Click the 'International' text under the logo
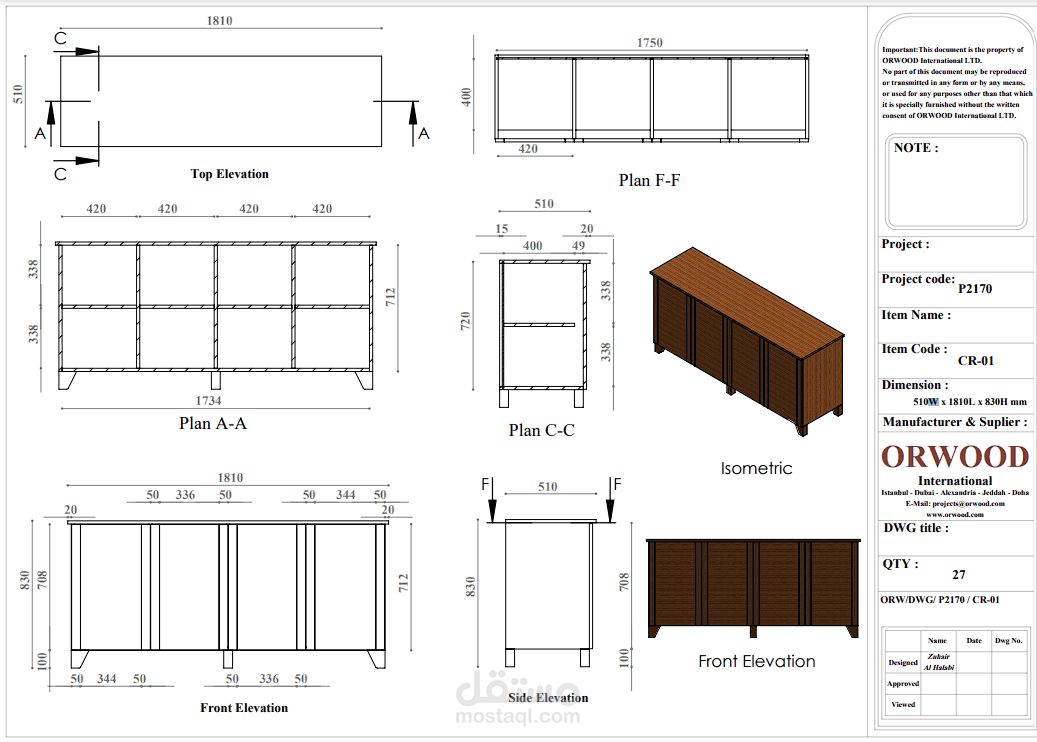Screen dimensions: 1037x742 coord(955,481)
